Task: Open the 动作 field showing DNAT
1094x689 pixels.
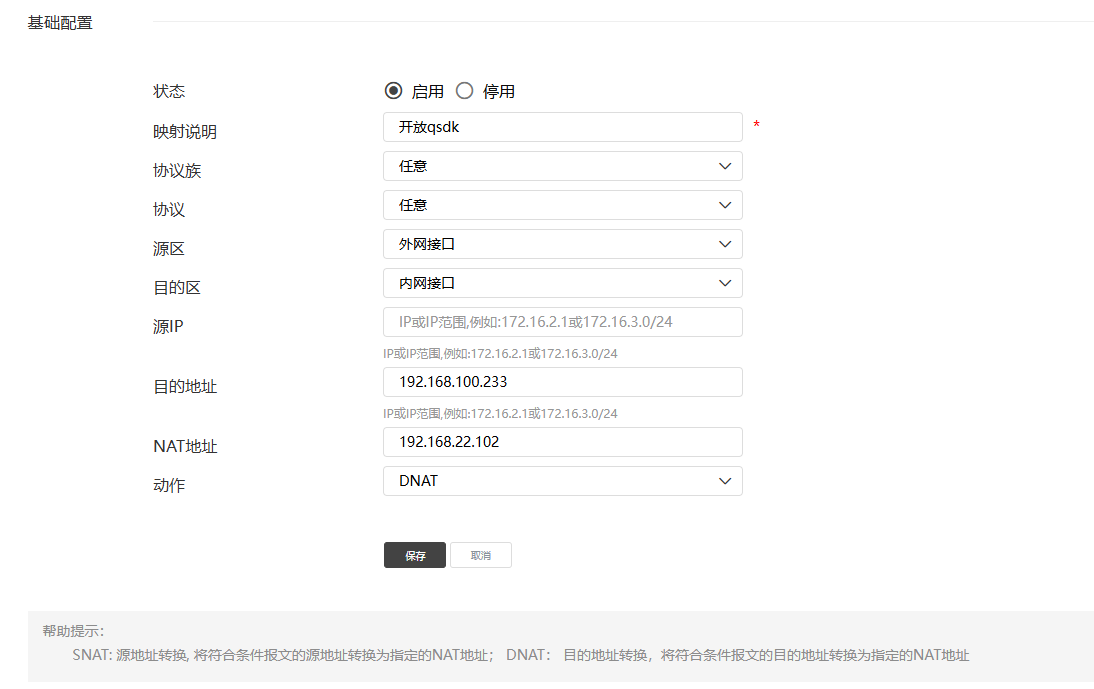Action: coord(550,481)
